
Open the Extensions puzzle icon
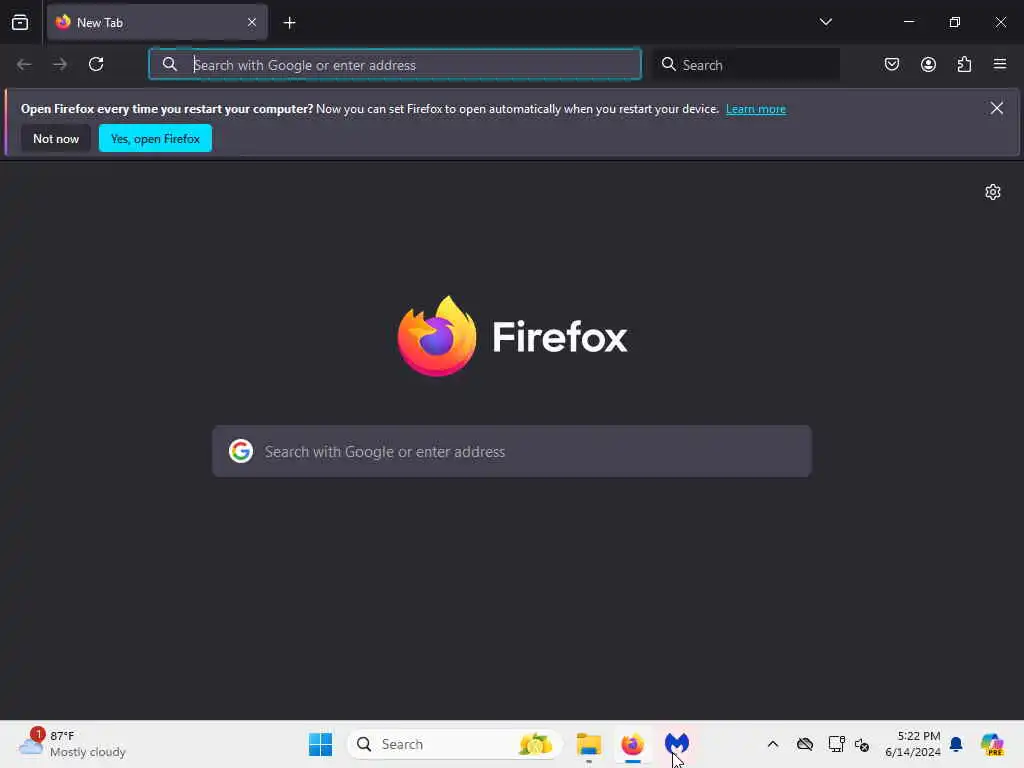(x=964, y=64)
